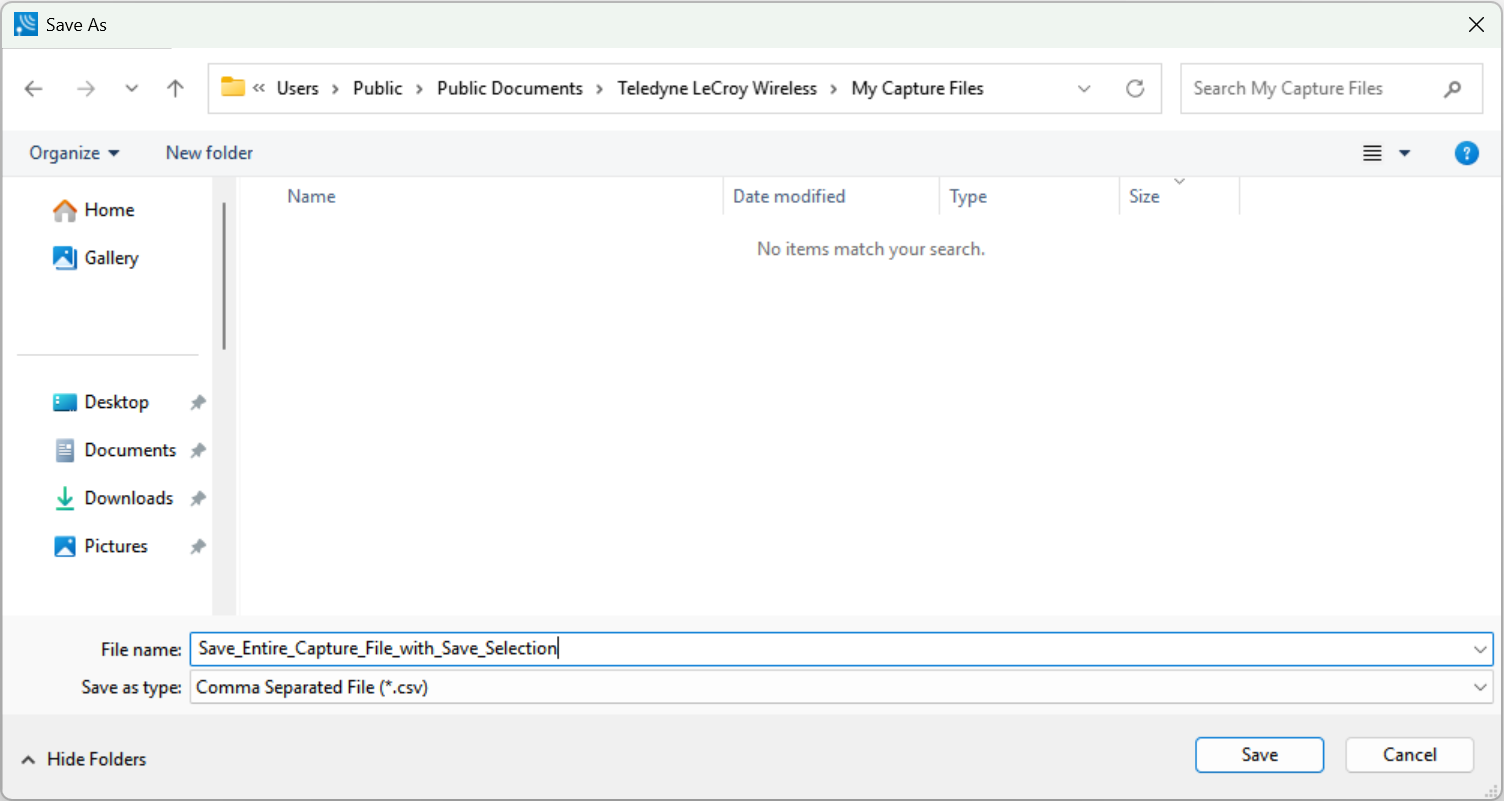
Task: Open the view options dropdown arrow
Action: coord(1404,153)
